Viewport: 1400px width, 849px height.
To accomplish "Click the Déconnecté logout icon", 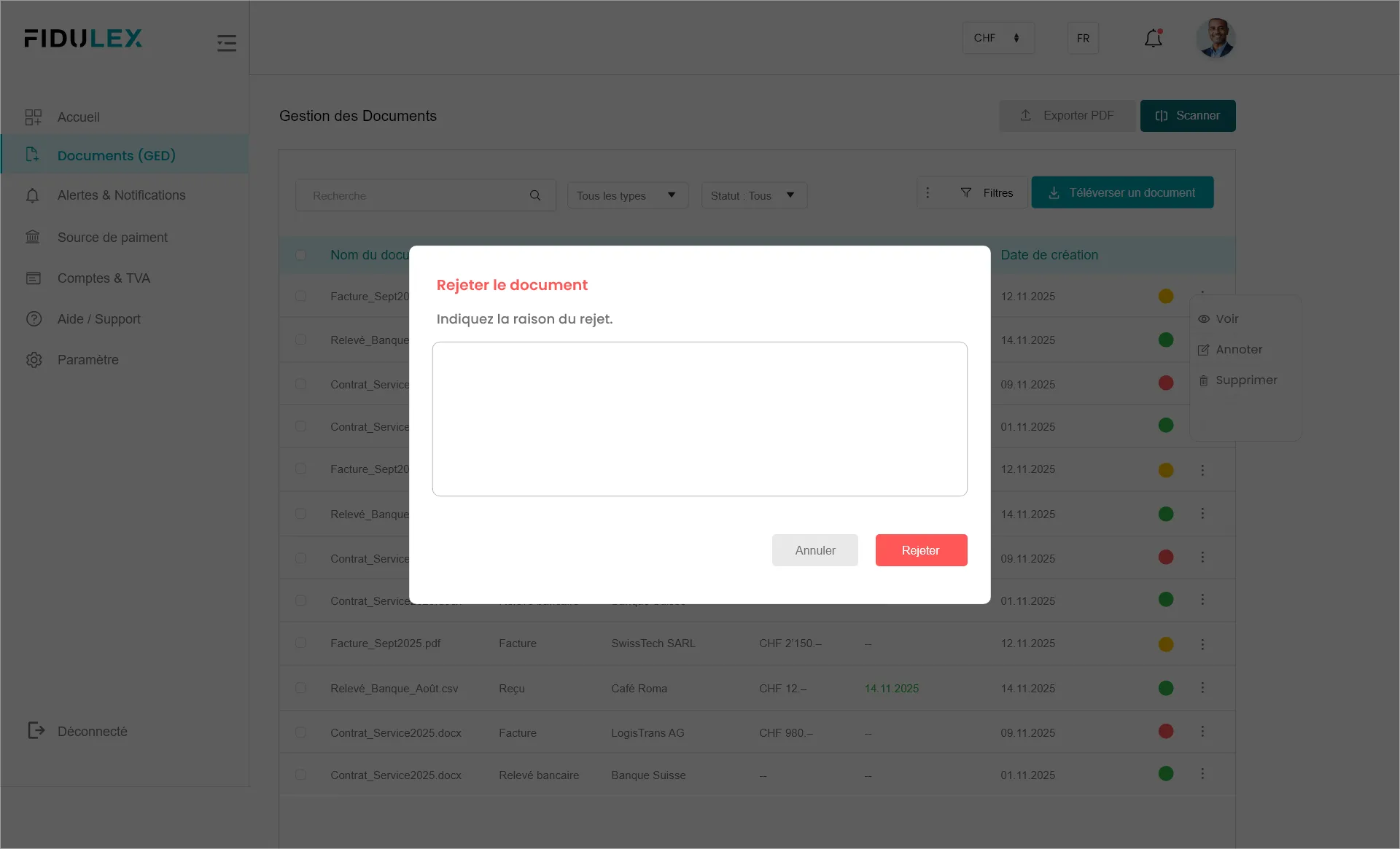I will pos(36,730).
